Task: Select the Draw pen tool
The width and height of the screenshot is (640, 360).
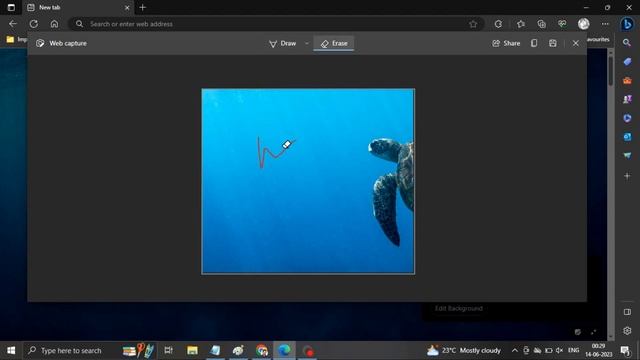Action: coord(282,43)
